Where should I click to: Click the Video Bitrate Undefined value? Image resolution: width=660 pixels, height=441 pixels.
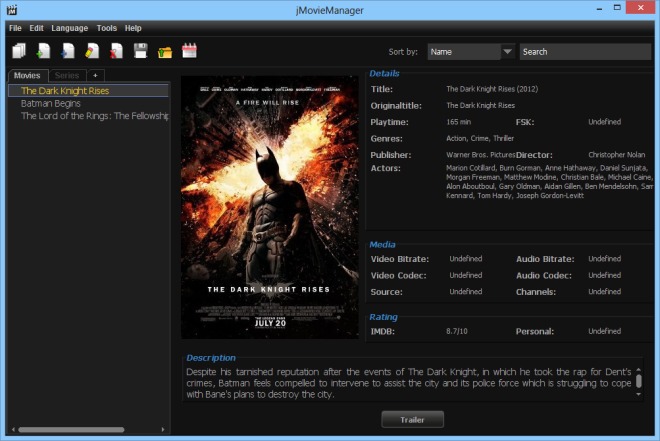(466, 258)
